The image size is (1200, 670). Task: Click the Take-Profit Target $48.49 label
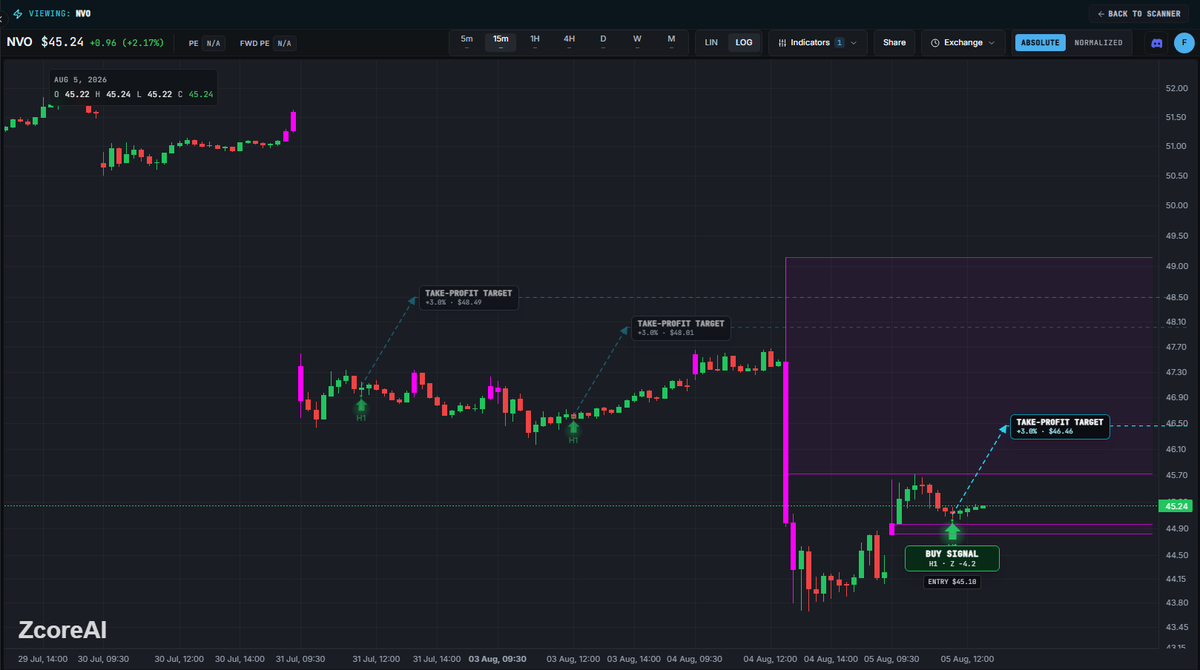pyautogui.click(x=468, y=297)
